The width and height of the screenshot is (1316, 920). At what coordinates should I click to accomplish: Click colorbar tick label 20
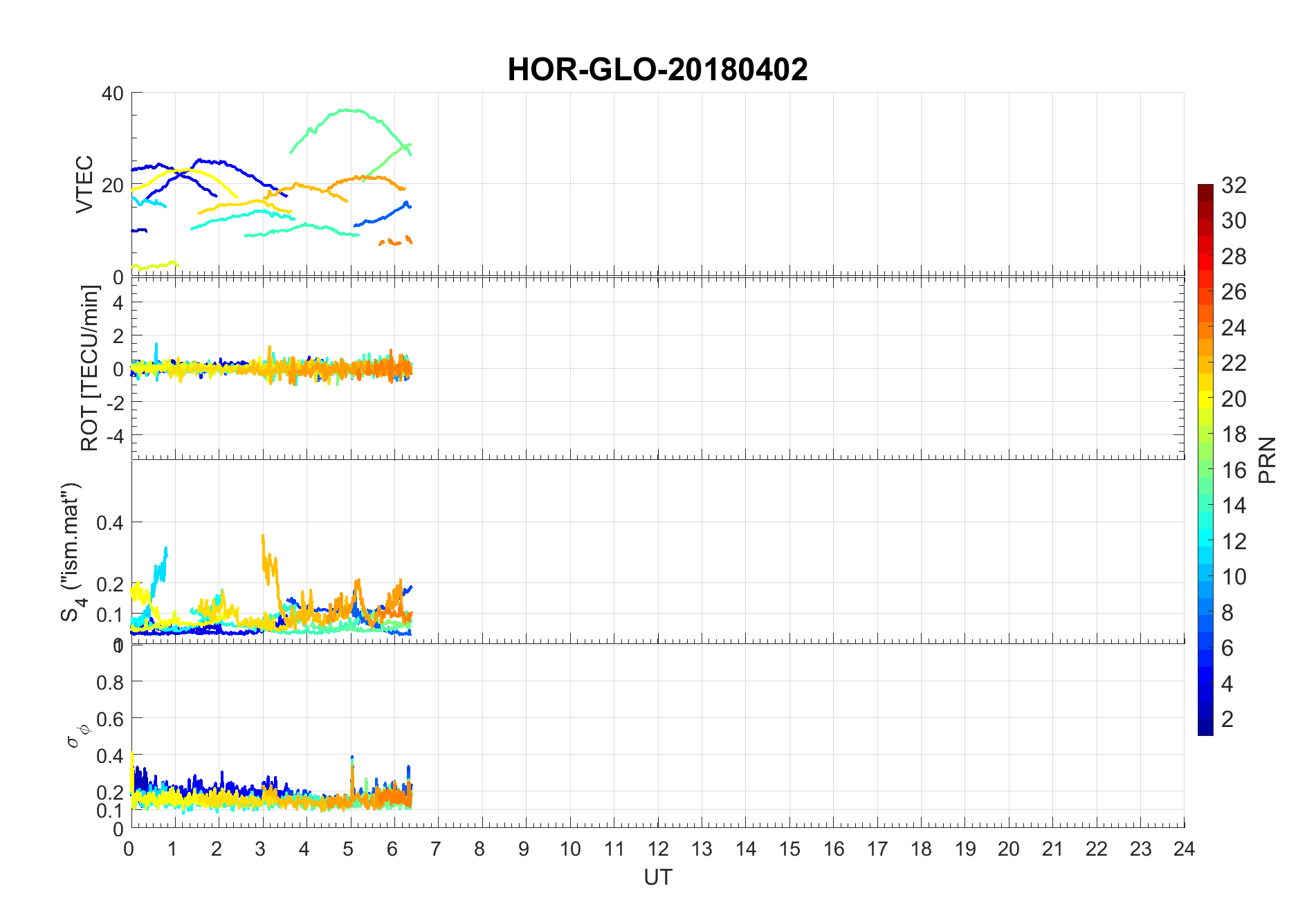[x=1234, y=398]
